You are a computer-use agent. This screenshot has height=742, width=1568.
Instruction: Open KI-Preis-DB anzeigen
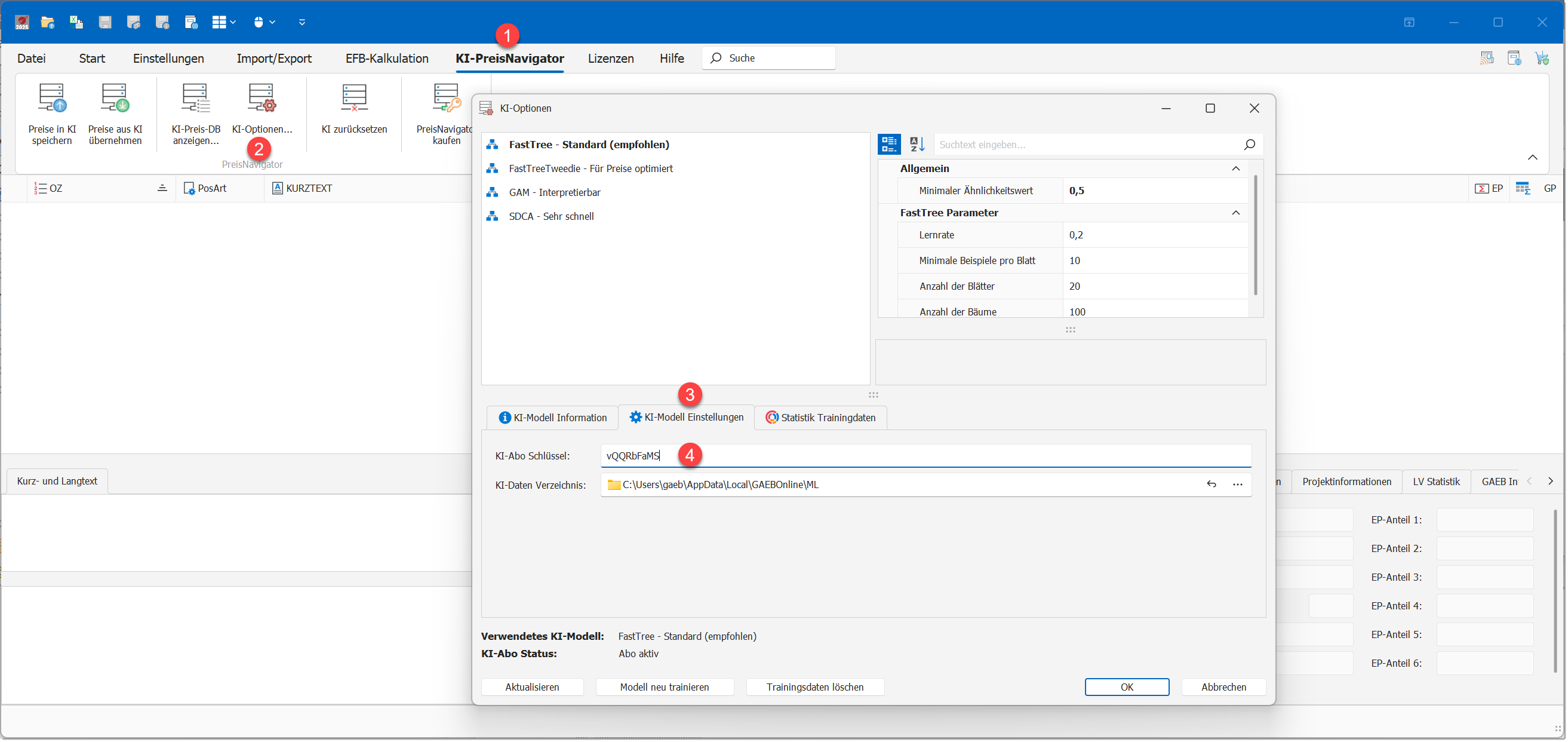pyautogui.click(x=195, y=114)
